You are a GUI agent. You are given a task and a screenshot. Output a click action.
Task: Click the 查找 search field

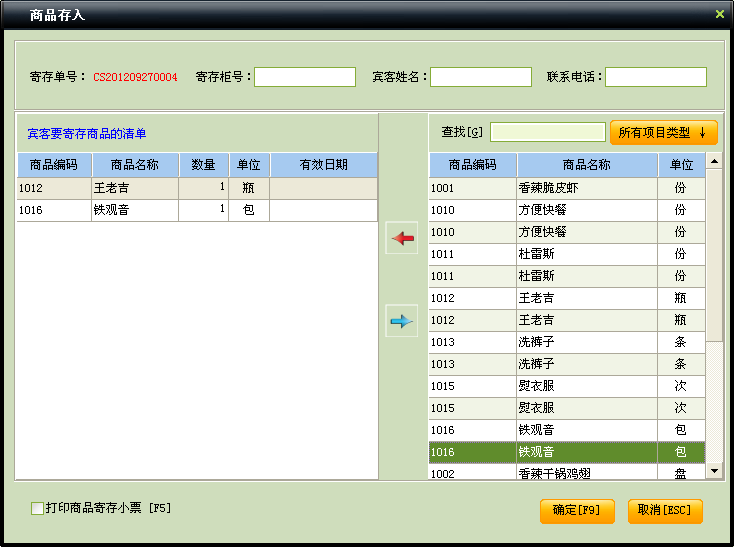point(547,132)
